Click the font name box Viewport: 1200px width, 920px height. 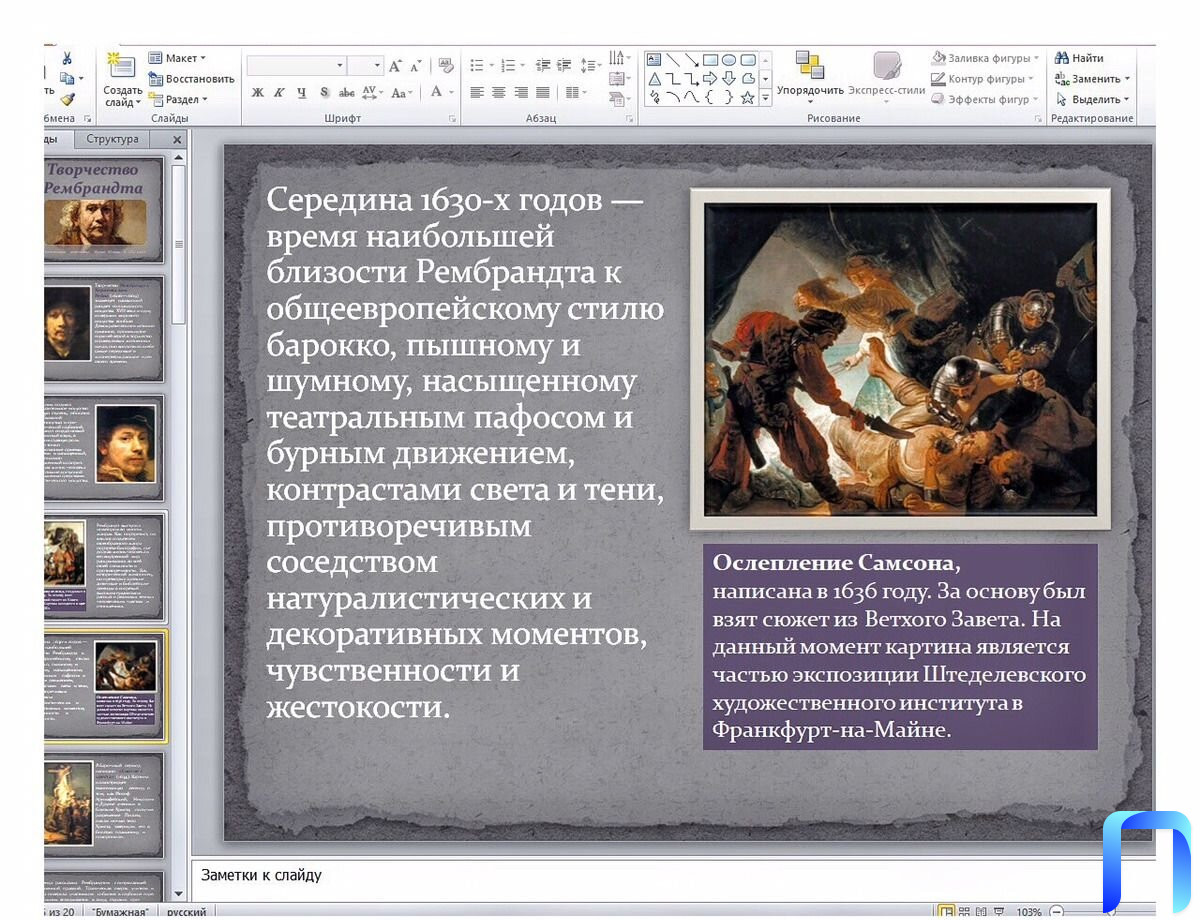point(296,65)
